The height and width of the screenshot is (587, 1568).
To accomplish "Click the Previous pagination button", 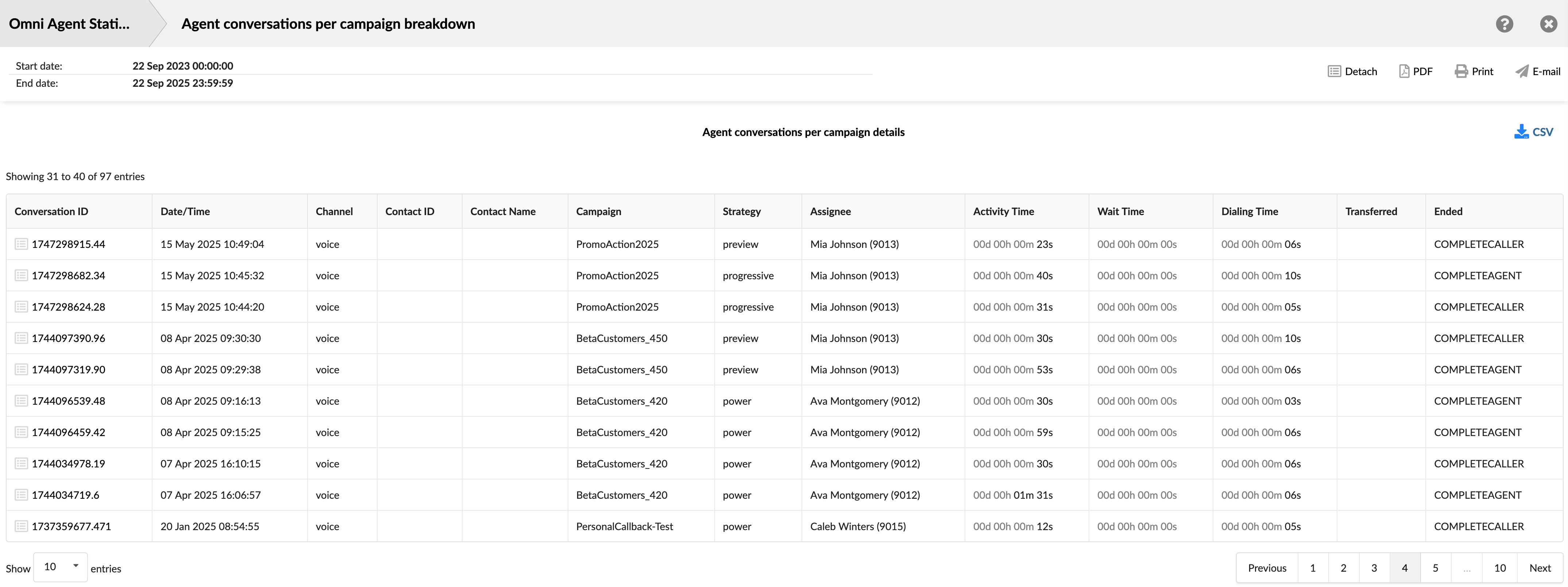I will [x=1267, y=568].
